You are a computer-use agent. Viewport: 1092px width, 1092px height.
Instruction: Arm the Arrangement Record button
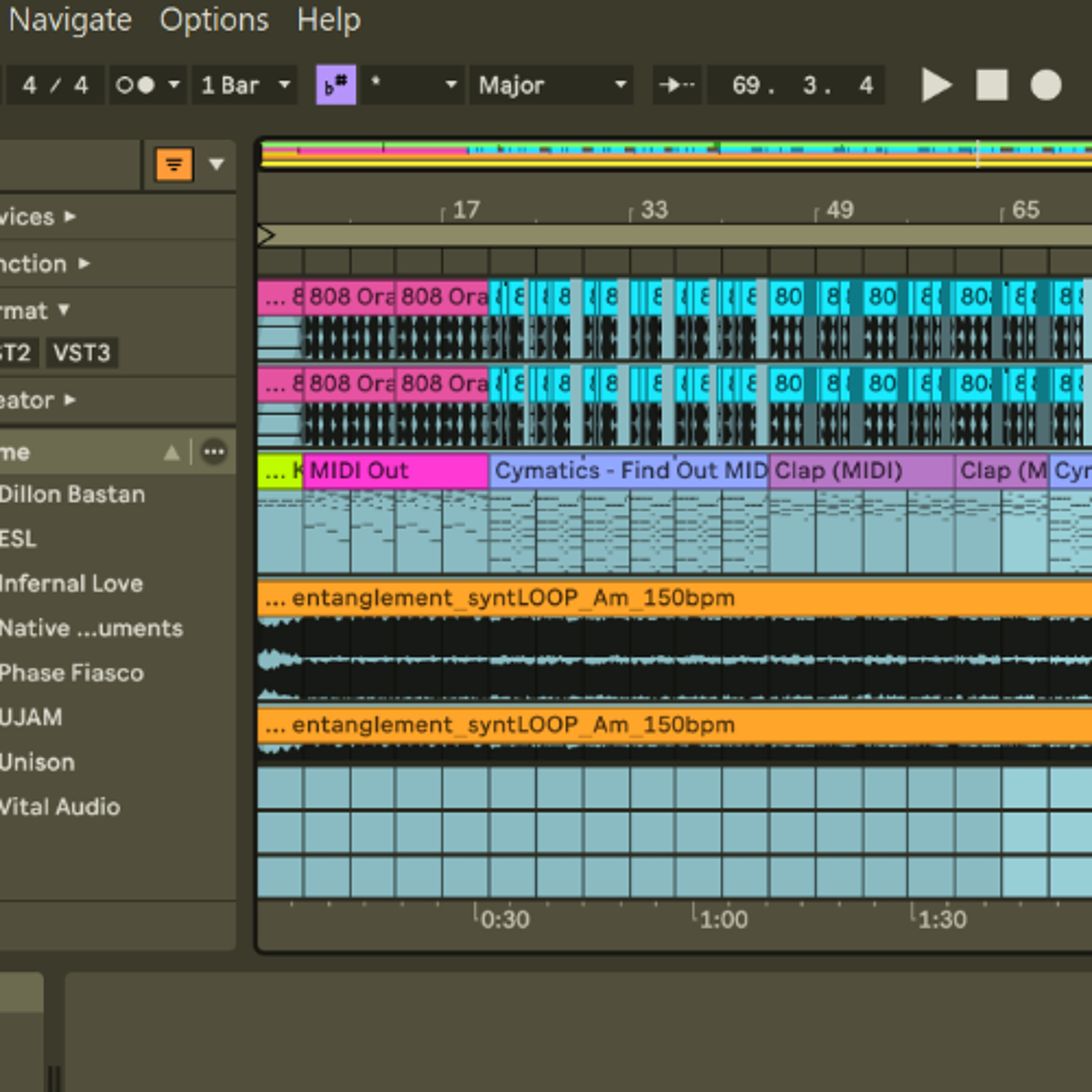coord(1046,85)
